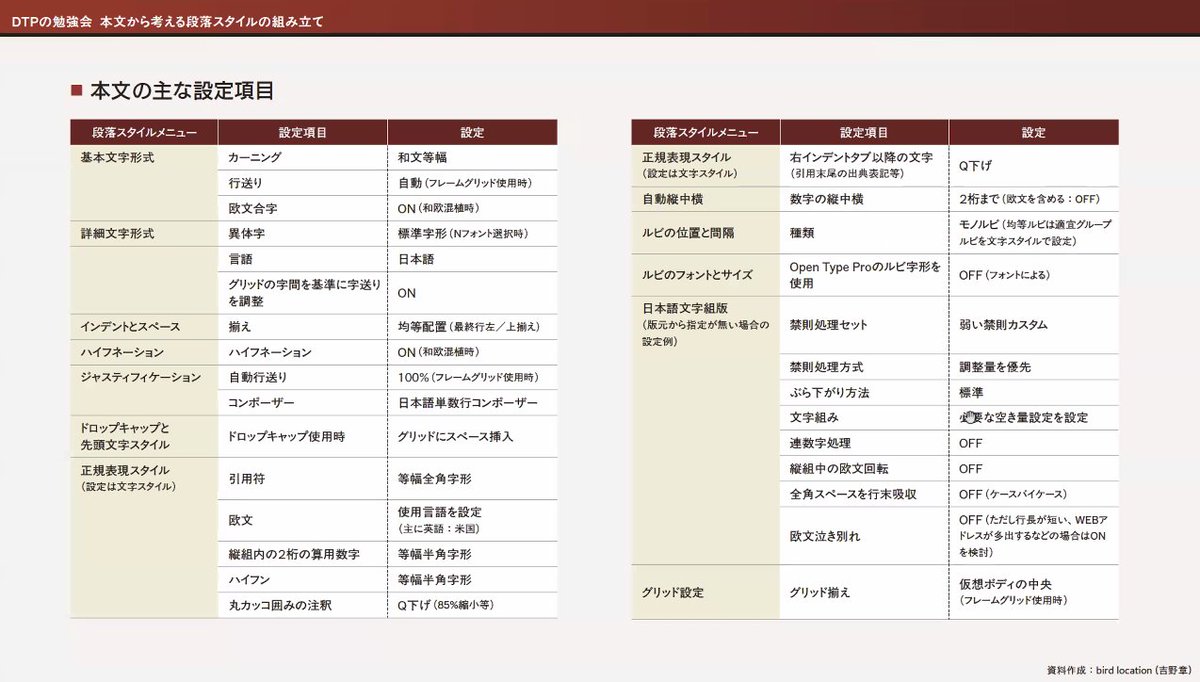Viewport: 1200px width, 682px height.
Task: Click the 'カーニング' setting item
Action: coord(255,158)
